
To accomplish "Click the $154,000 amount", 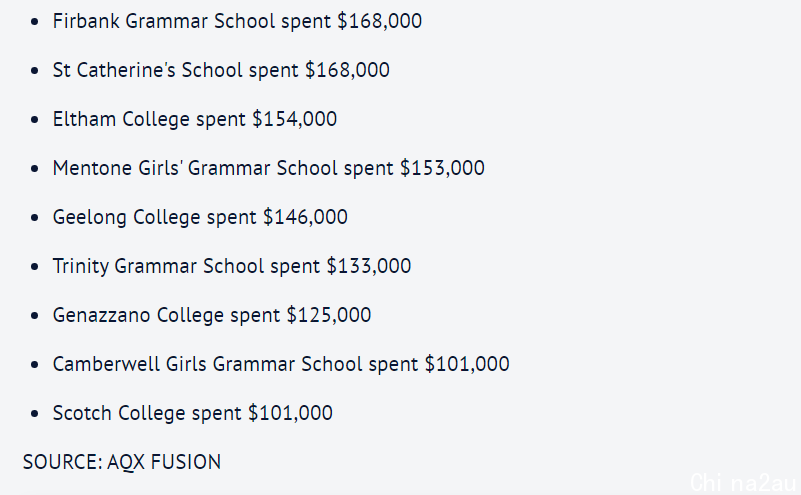I will 295,120.
